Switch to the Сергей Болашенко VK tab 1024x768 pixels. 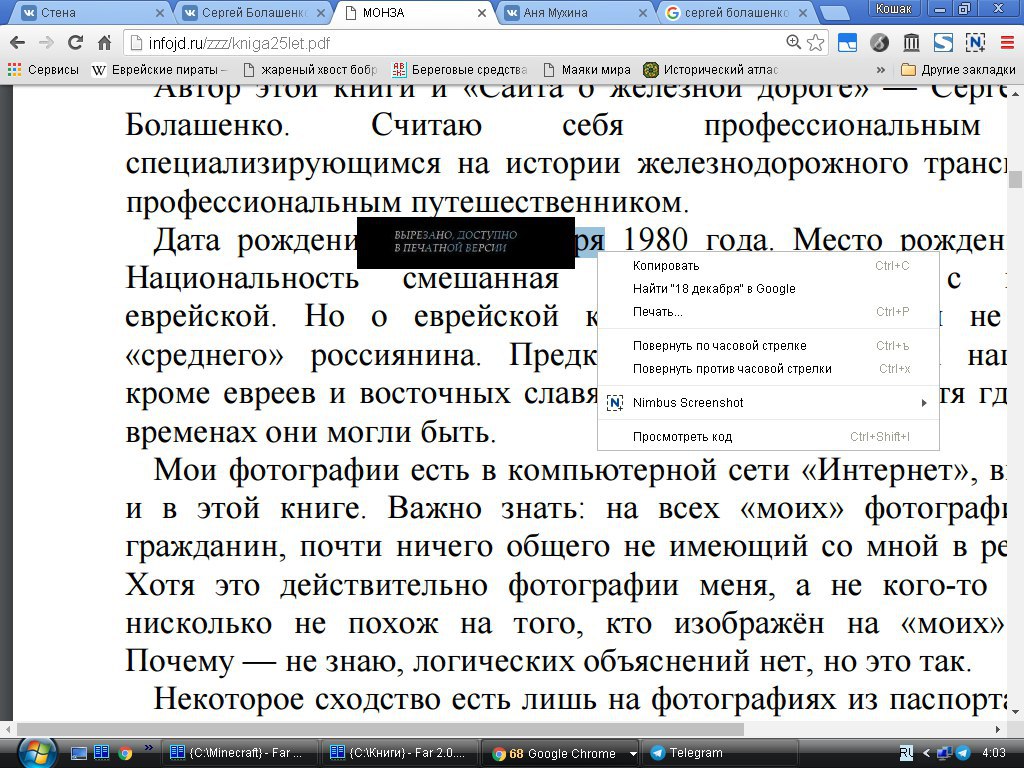coord(253,12)
